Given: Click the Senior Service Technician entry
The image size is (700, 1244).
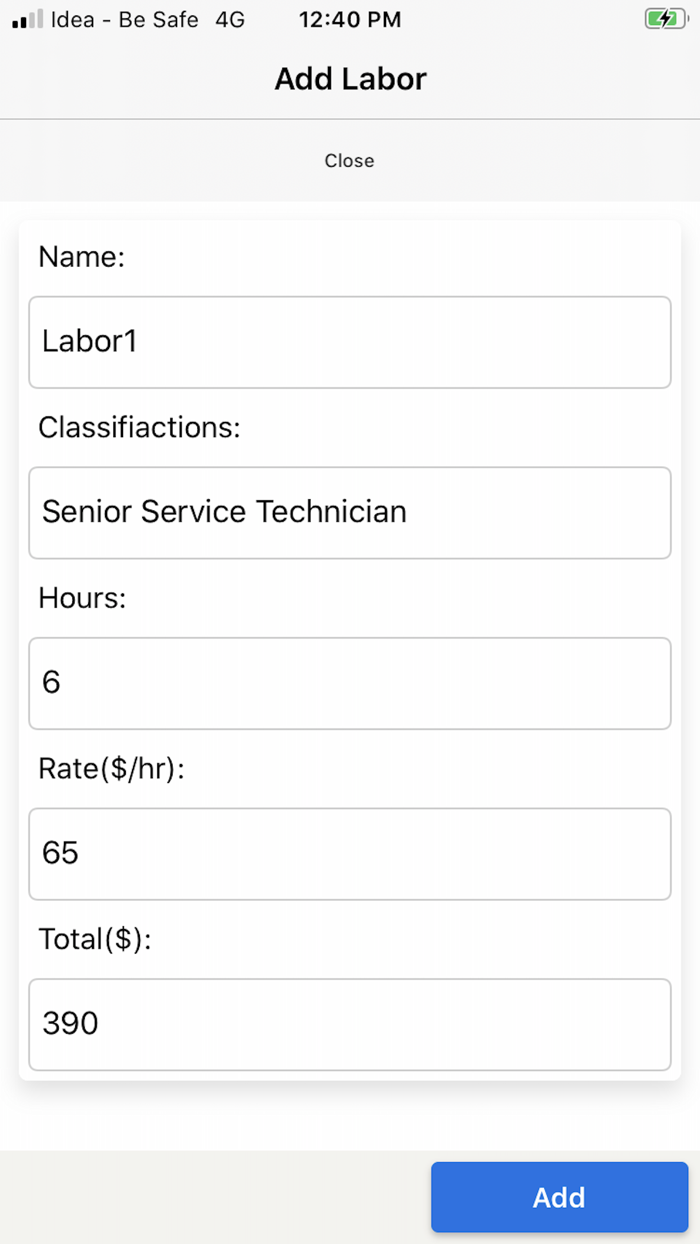Looking at the screenshot, I should click(223, 512).
